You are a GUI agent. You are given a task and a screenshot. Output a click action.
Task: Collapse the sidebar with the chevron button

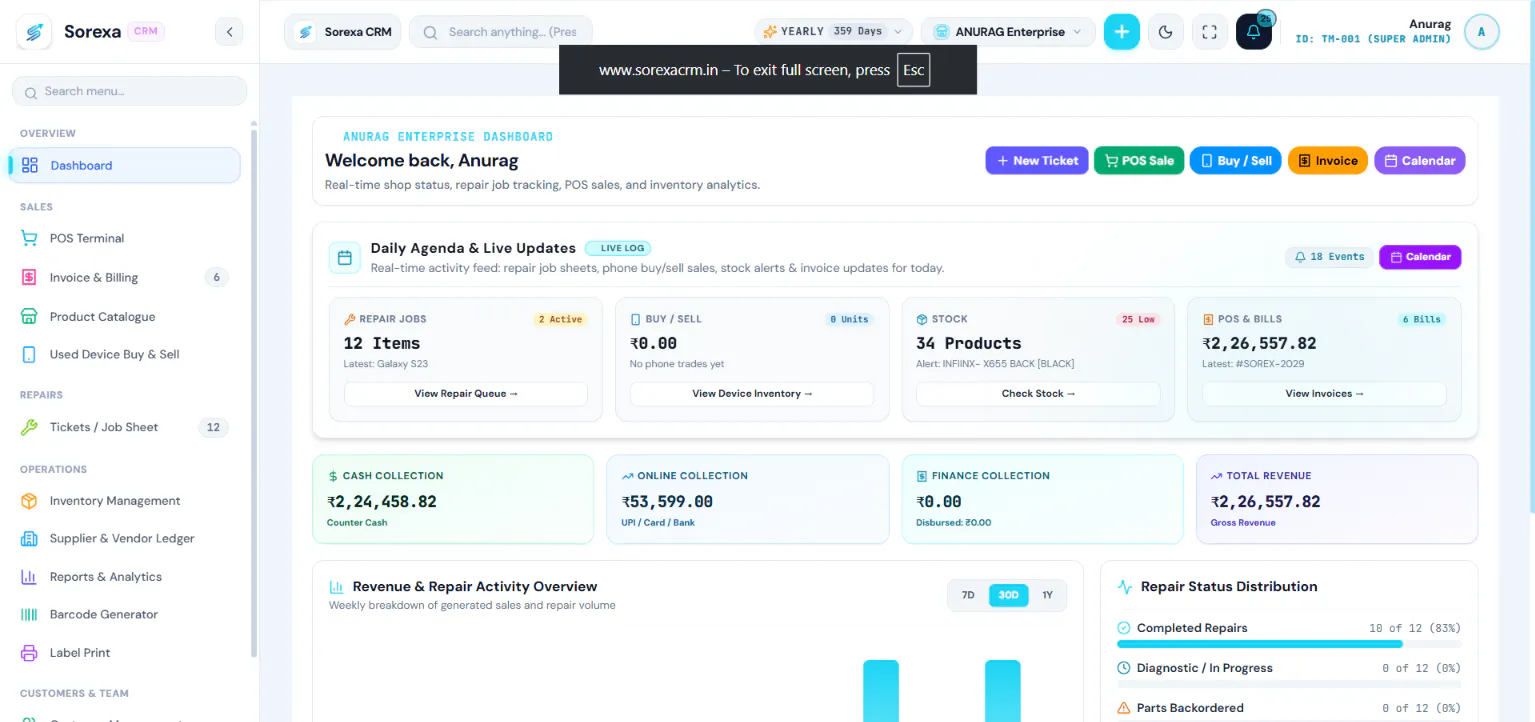[229, 32]
